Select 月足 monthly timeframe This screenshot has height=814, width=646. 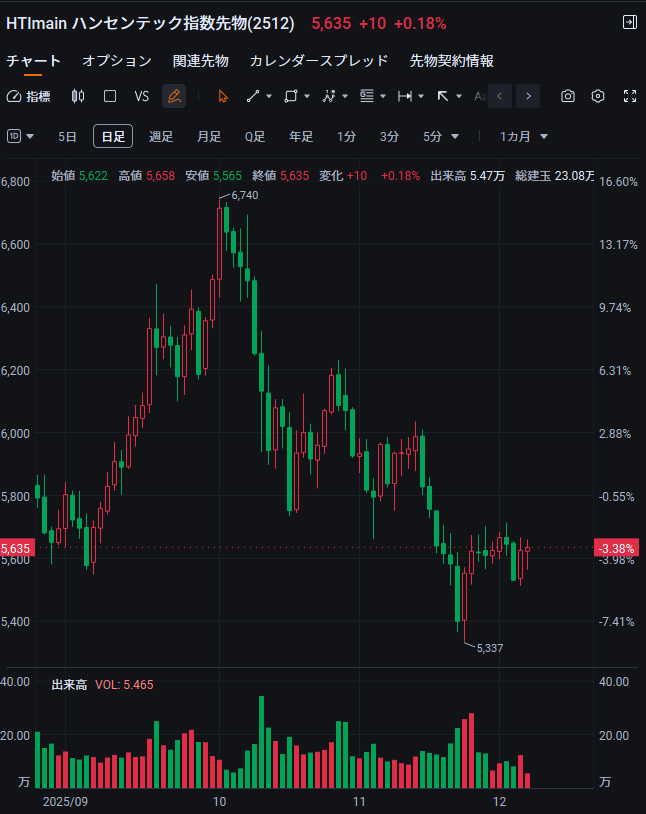coord(209,137)
